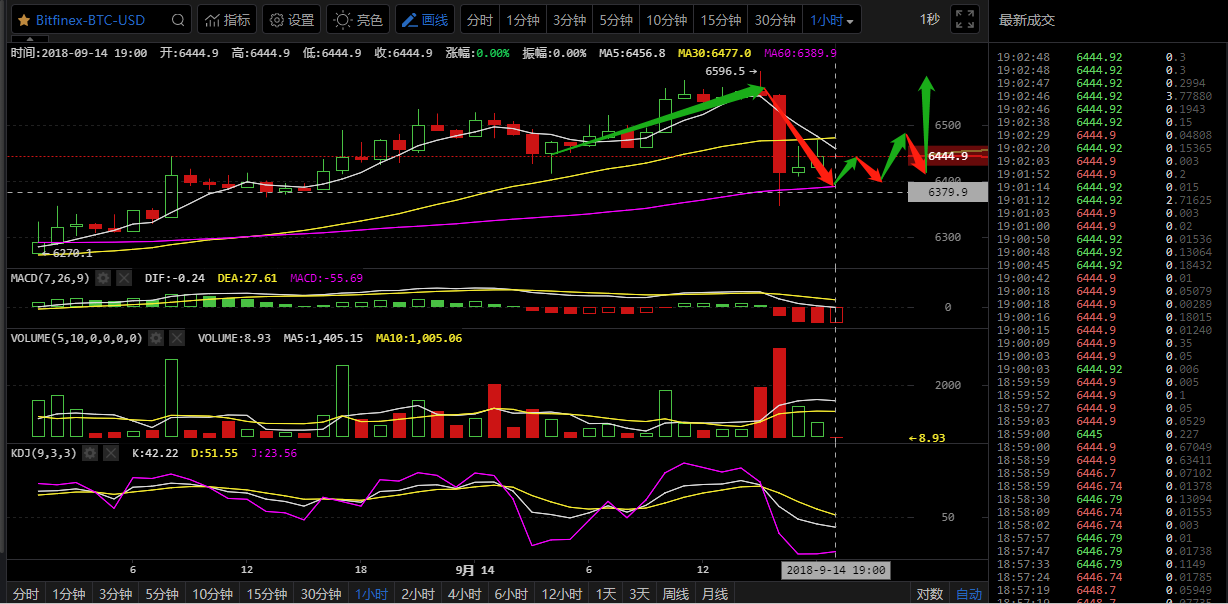Open KDJ(9,3,3) indicator settings gear

tap(89, 453)
